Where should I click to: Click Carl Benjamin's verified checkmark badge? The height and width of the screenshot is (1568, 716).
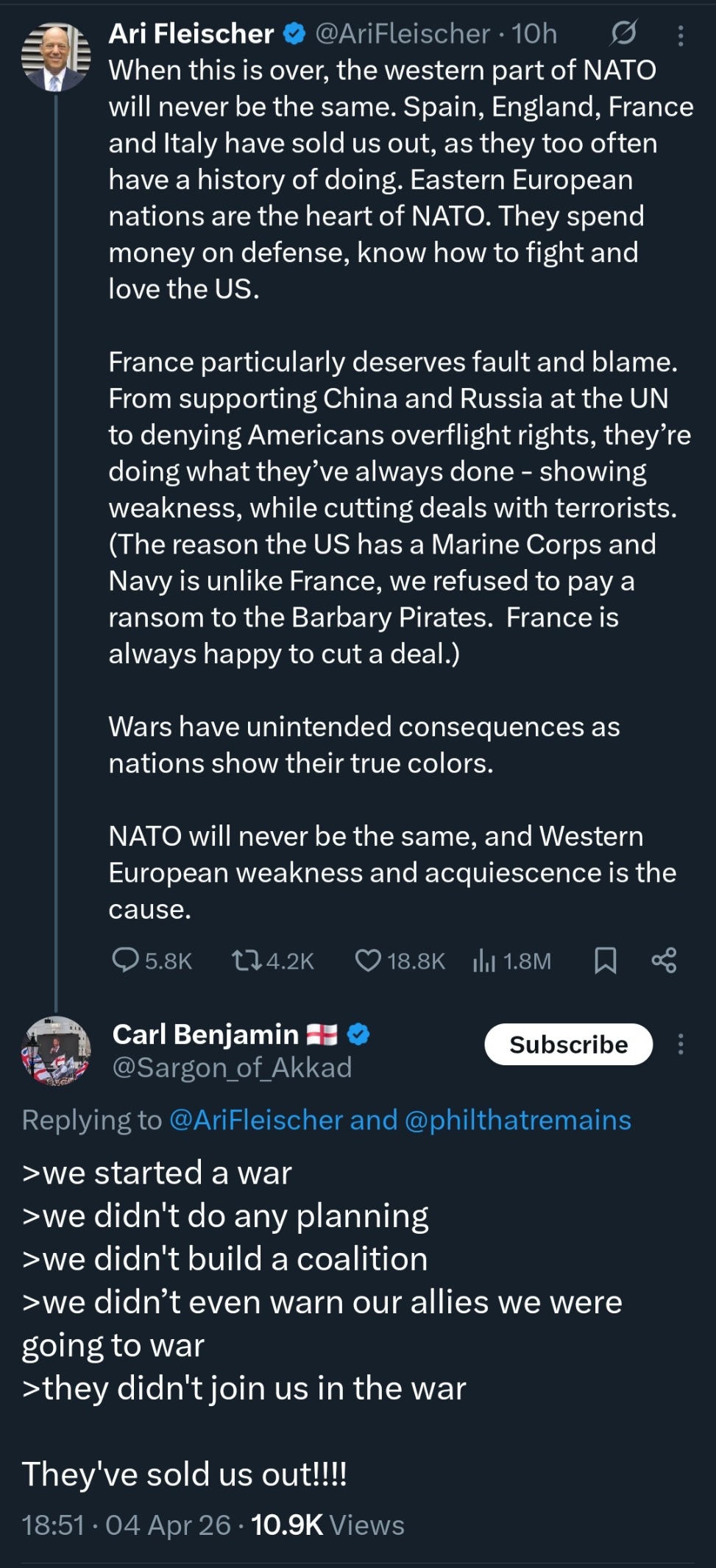click(358, 1034)
